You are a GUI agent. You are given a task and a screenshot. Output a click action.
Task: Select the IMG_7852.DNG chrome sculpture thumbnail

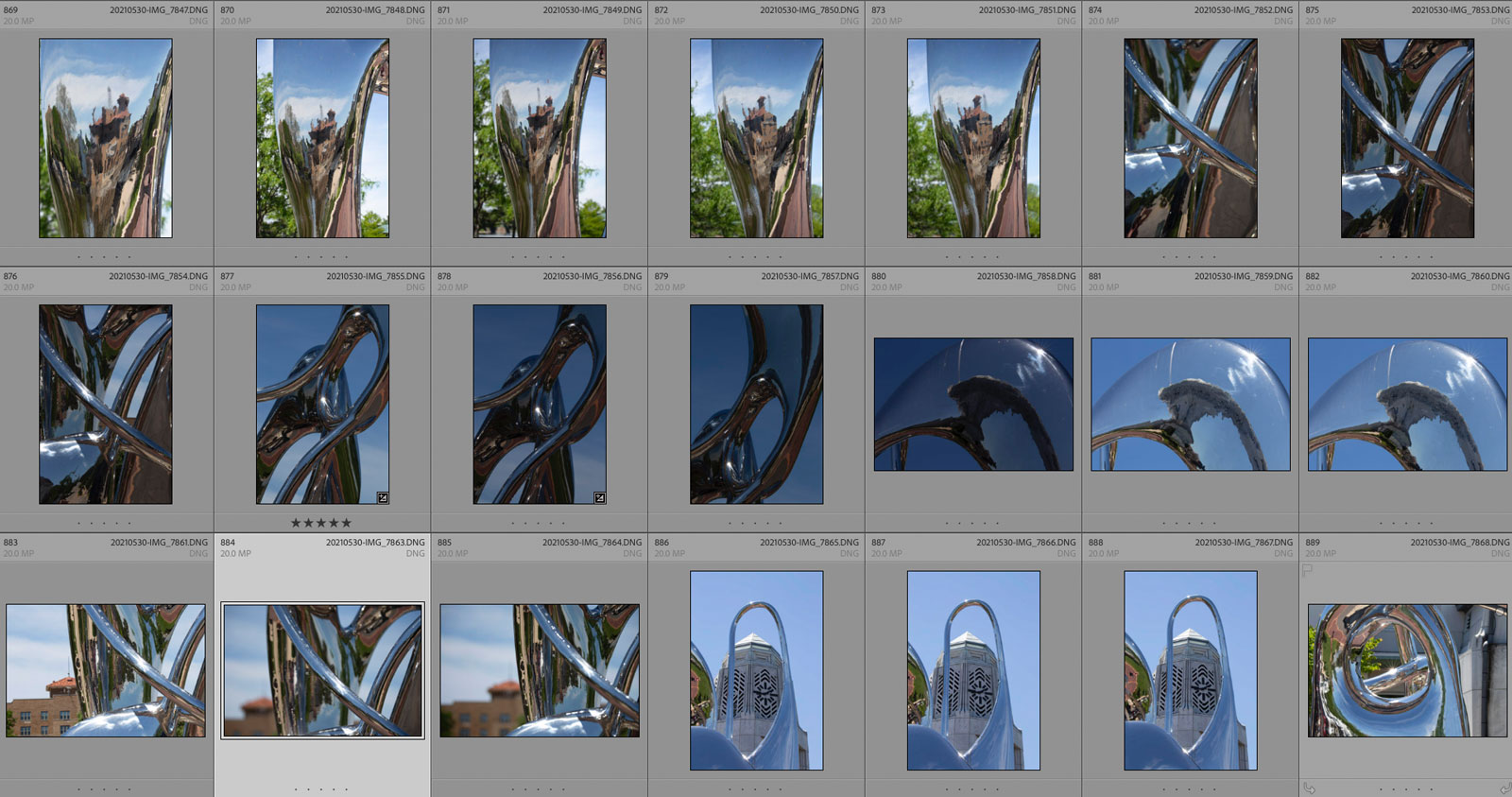pyautogui.click(x=1190, y=138)
